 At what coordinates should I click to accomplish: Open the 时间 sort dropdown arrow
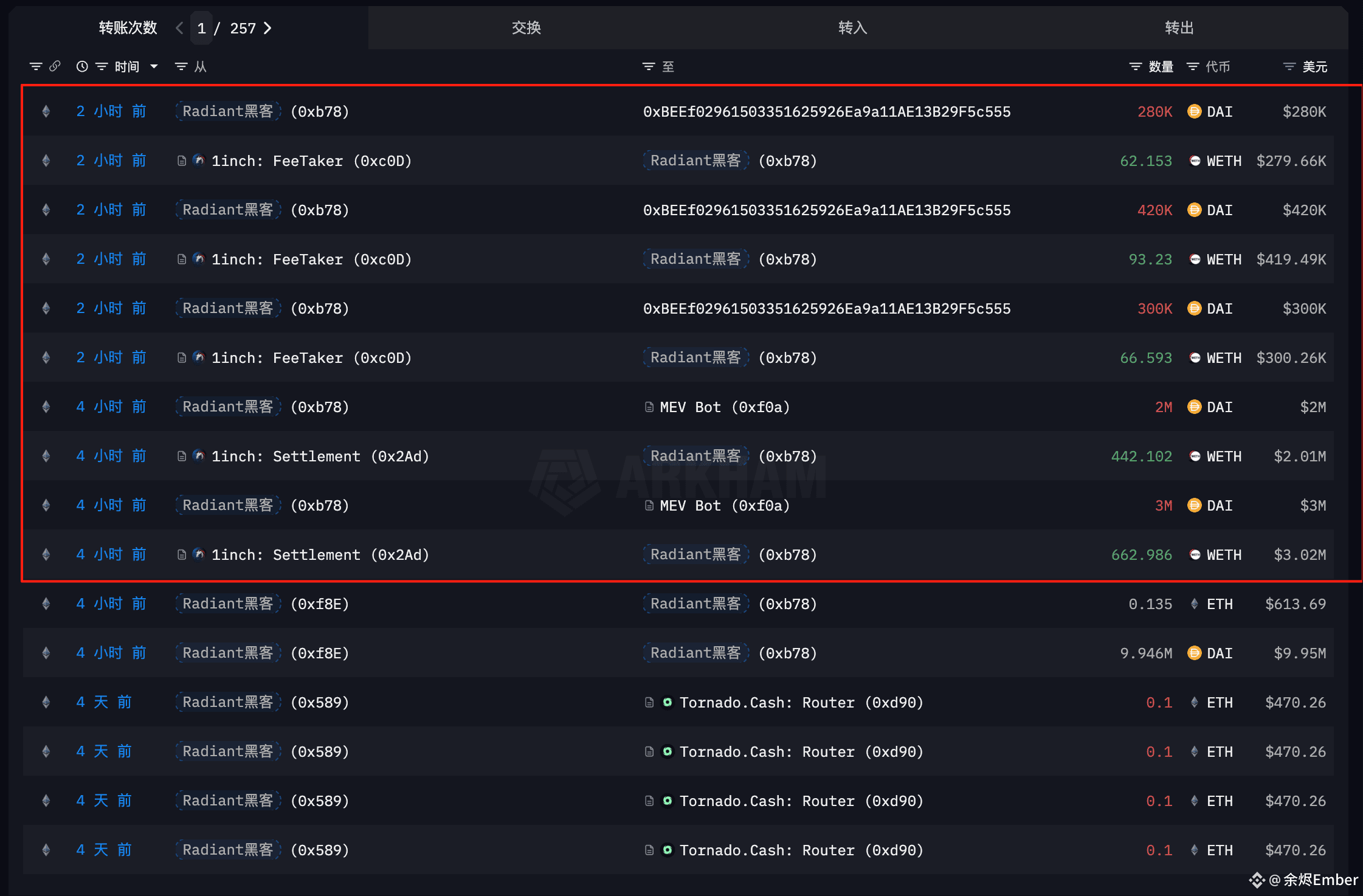[154, 66]
